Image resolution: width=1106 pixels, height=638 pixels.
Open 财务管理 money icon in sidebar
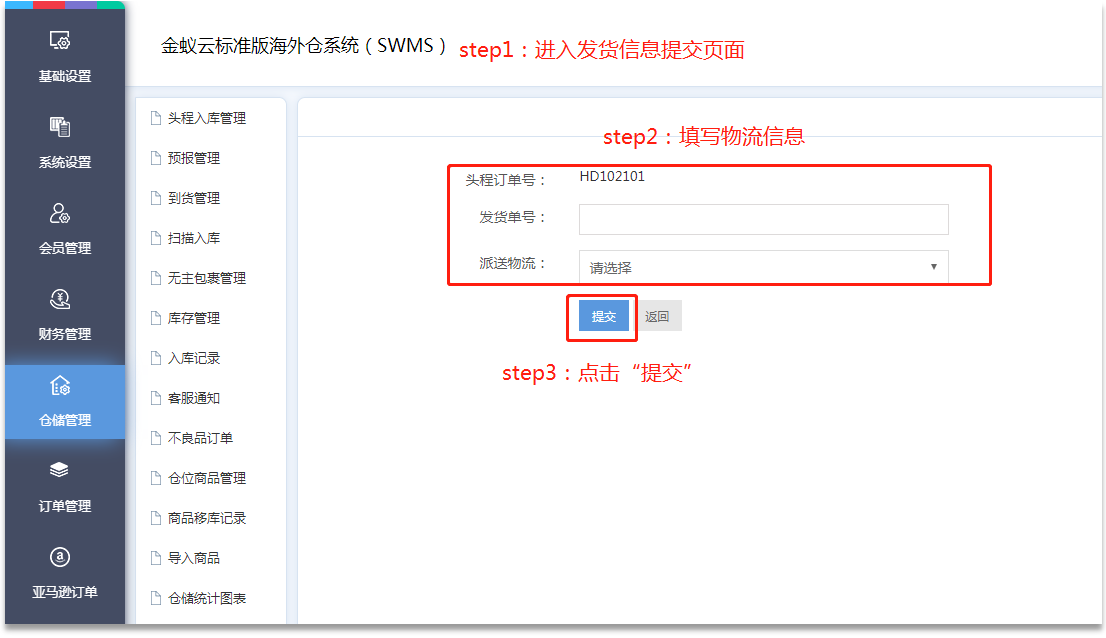pyautogui.click(x=60, y=299)
